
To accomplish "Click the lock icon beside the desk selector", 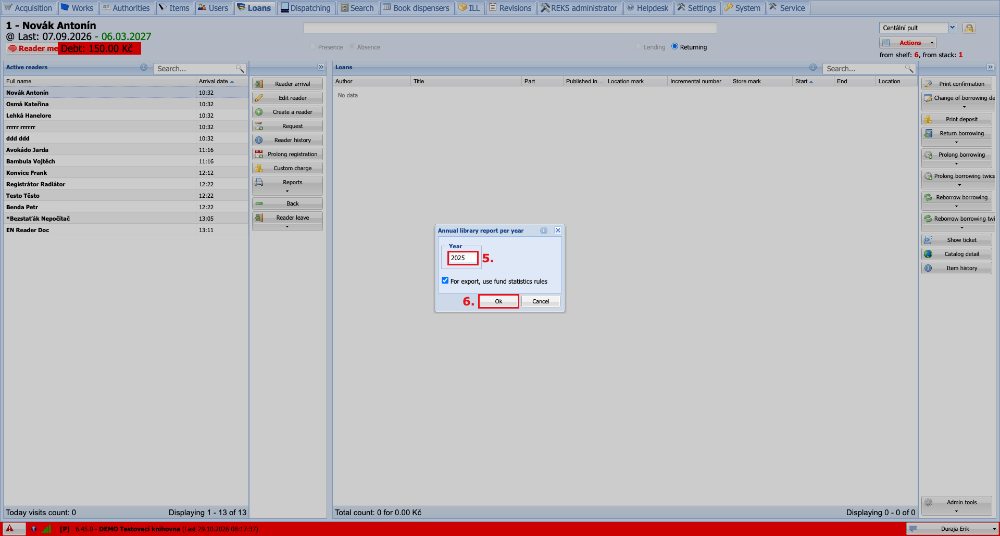I will point(969,28).
